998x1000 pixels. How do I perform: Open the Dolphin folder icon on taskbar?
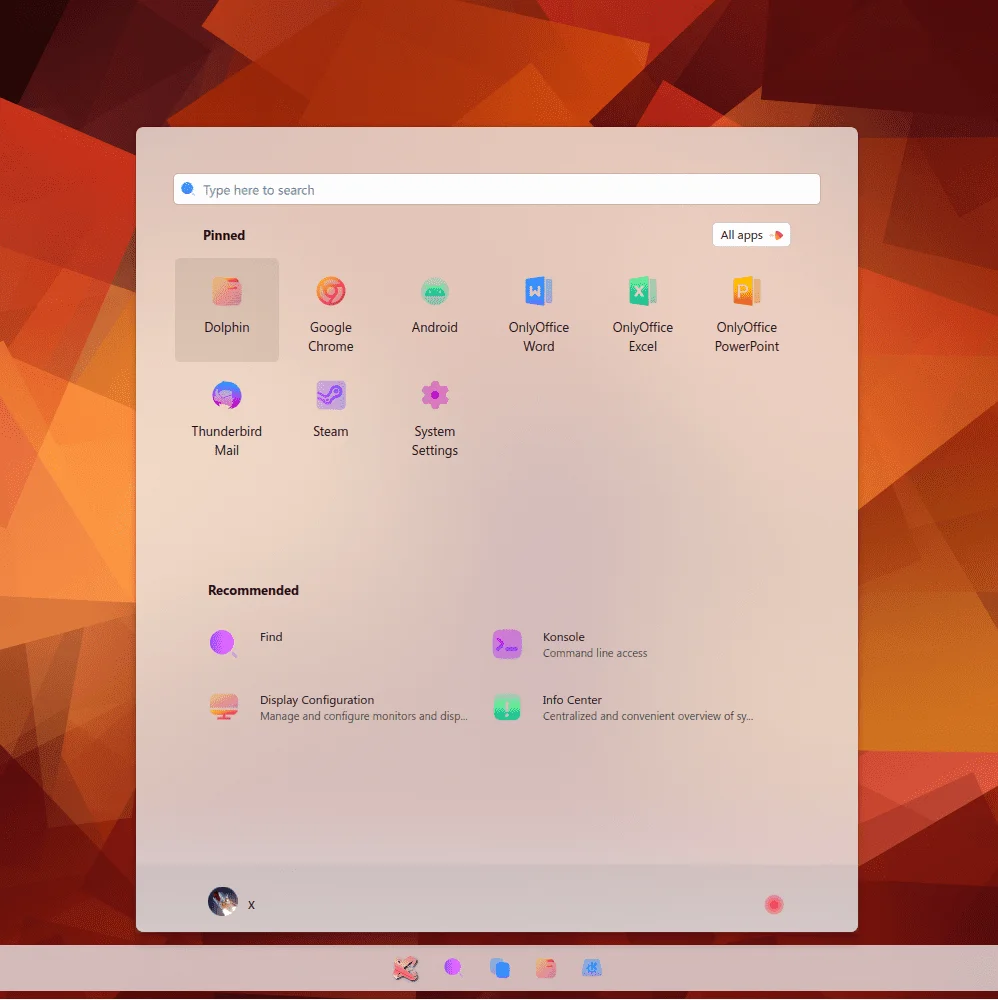(546, 968)
